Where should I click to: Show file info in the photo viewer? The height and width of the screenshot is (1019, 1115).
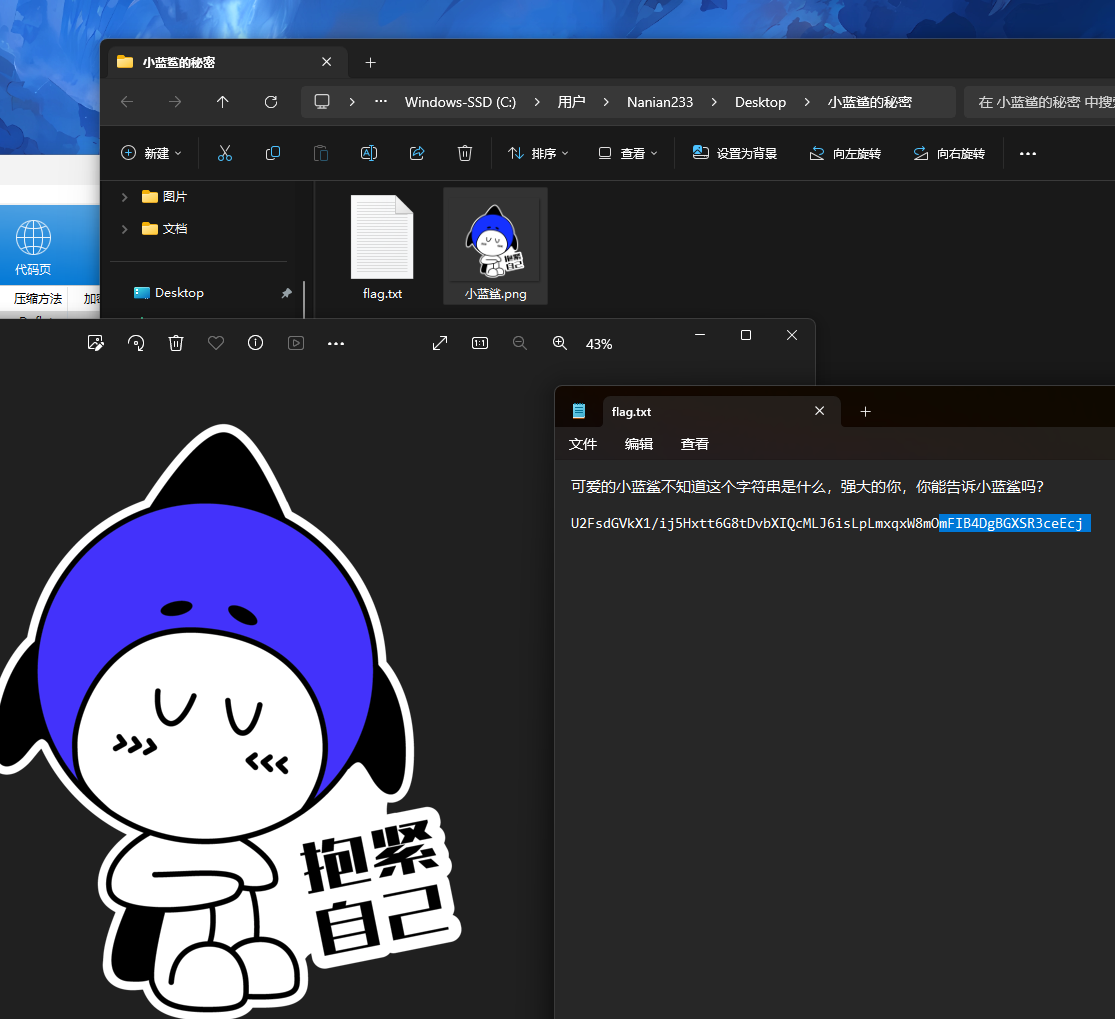[x=256, y=343]
